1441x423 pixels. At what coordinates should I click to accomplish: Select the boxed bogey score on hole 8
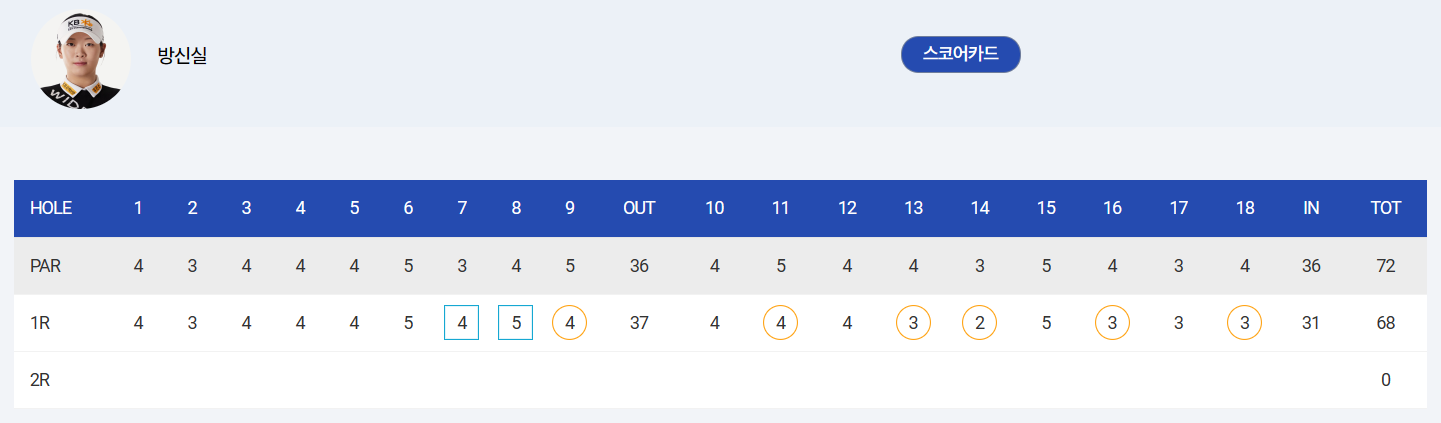click(x=515, y=323)
